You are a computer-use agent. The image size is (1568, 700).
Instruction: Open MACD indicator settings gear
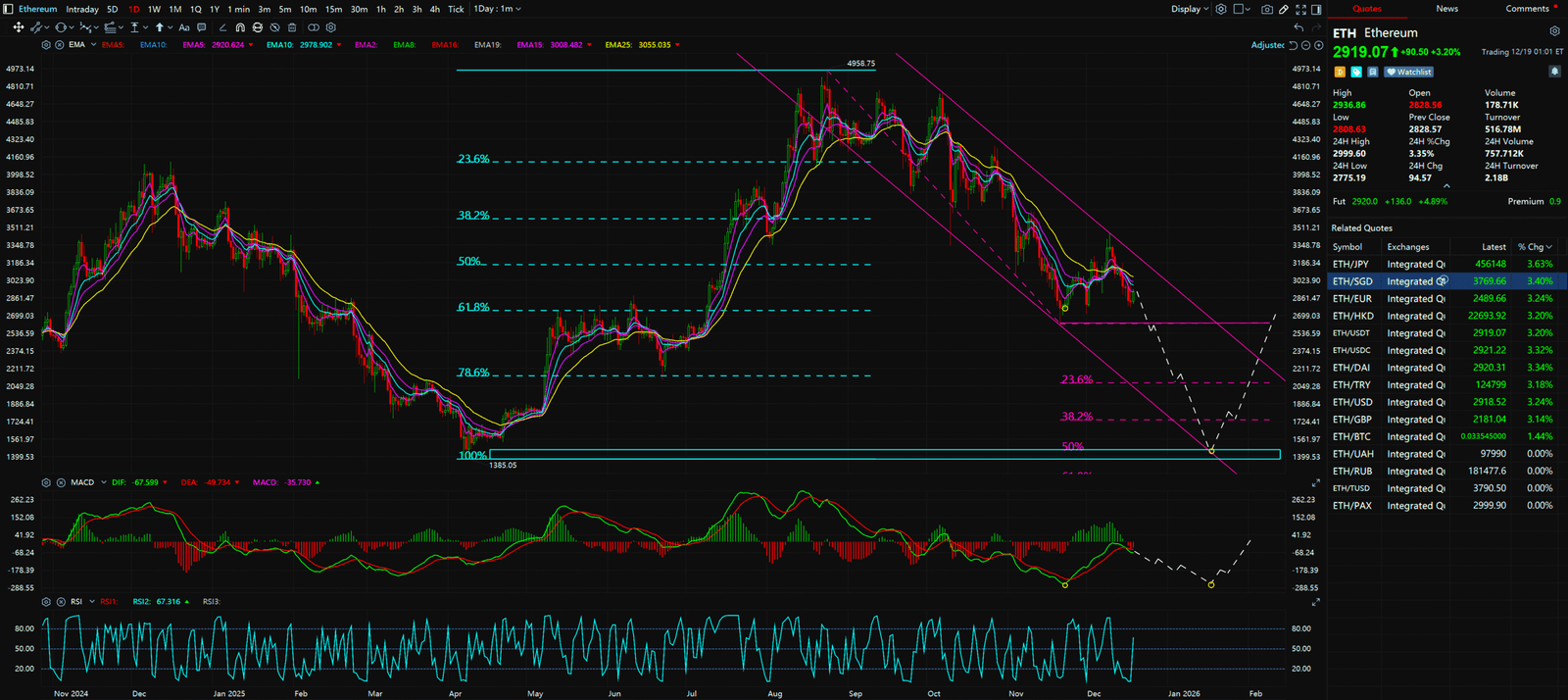point(46,482)
